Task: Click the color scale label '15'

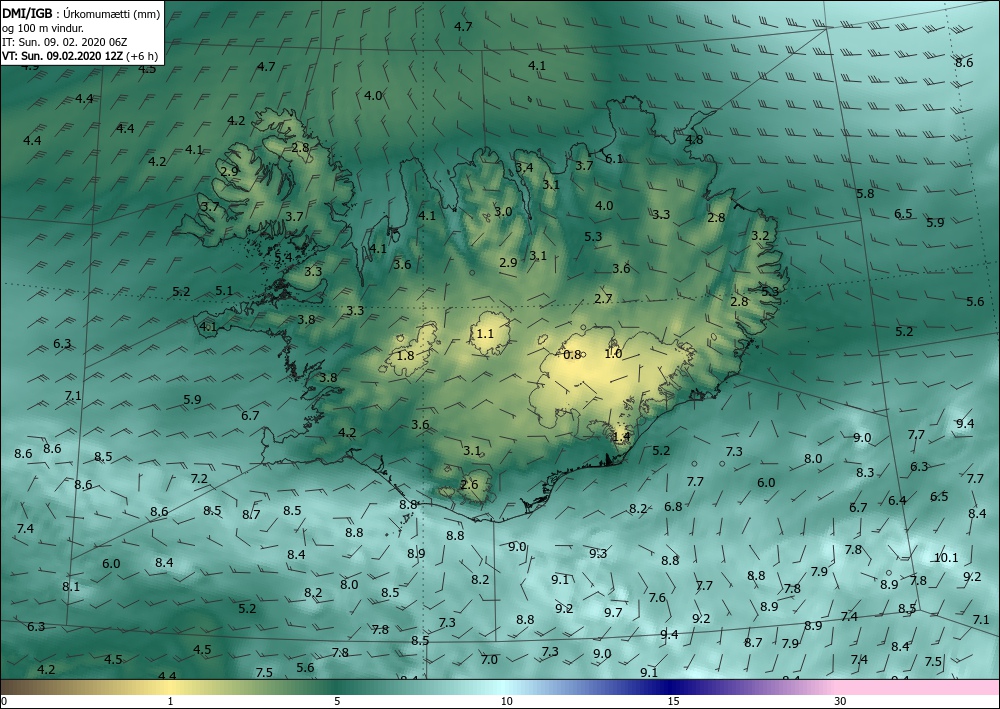Action: (x=673, y=701)
